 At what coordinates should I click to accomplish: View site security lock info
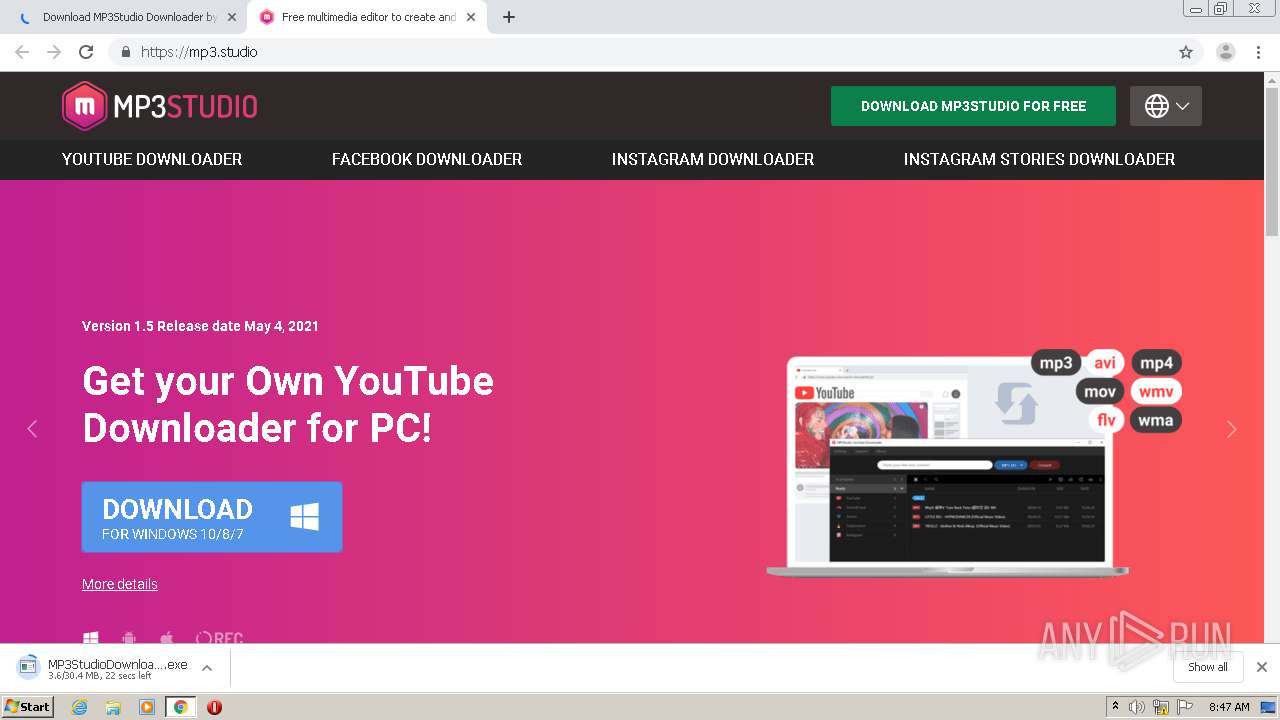click(125, 52)
